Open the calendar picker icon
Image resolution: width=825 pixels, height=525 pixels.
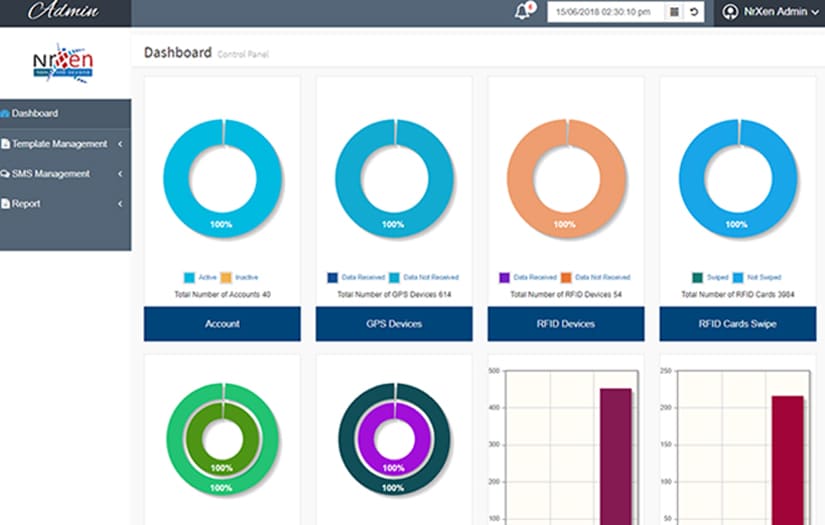pos(674,12)
